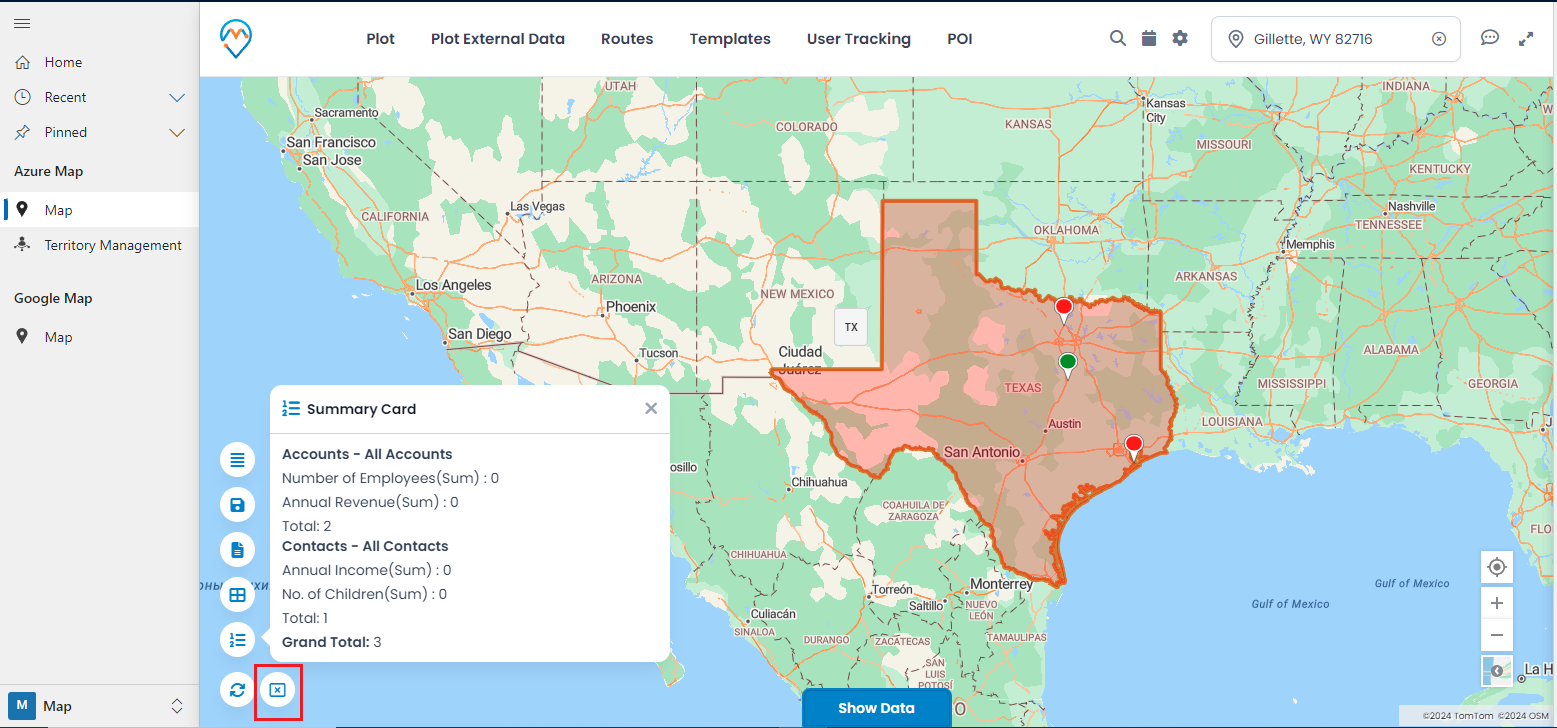
Task: Open the settings gear icon
Action: coord(1180,38)
